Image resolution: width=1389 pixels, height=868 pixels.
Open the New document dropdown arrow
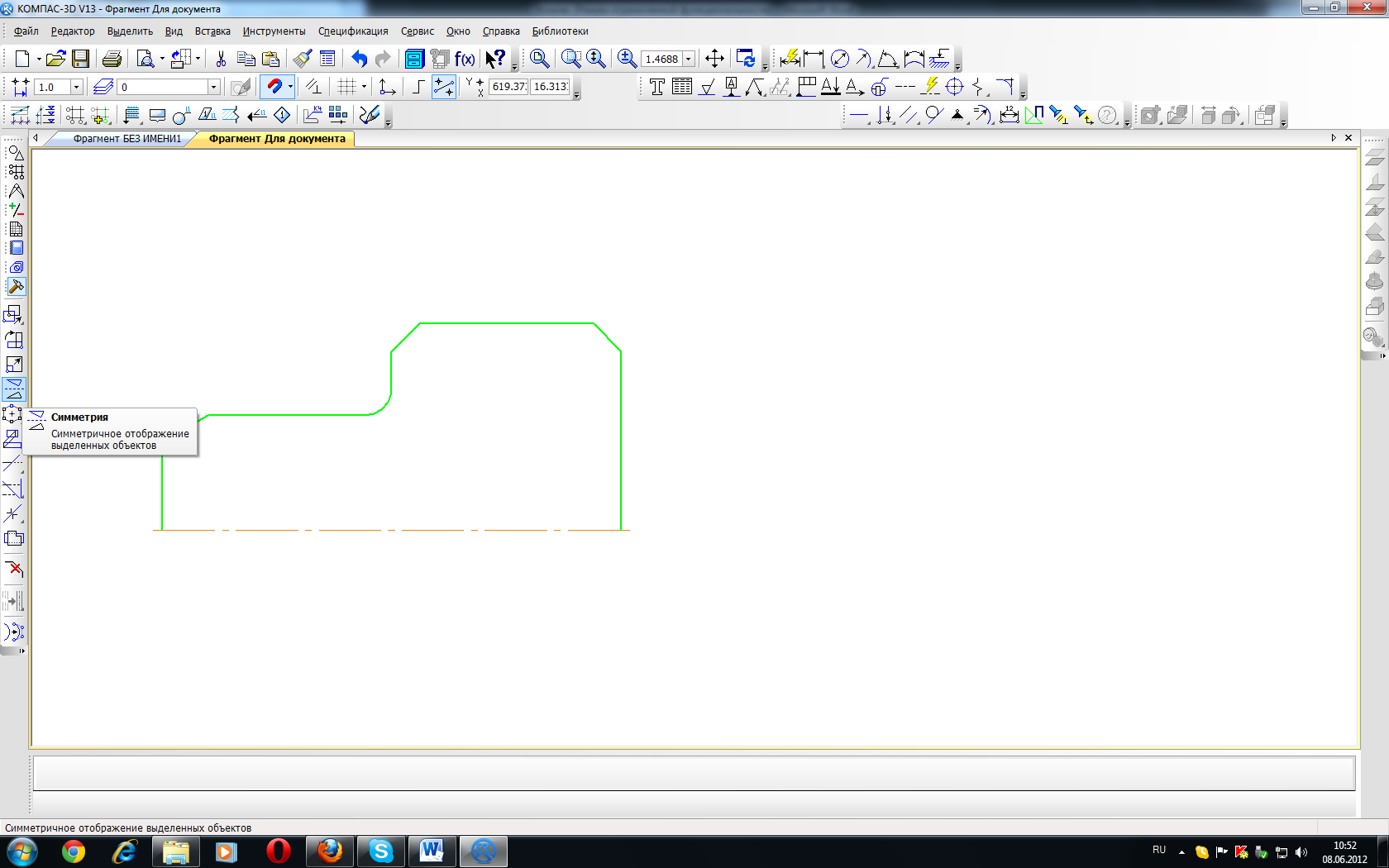tap(38, 59)
